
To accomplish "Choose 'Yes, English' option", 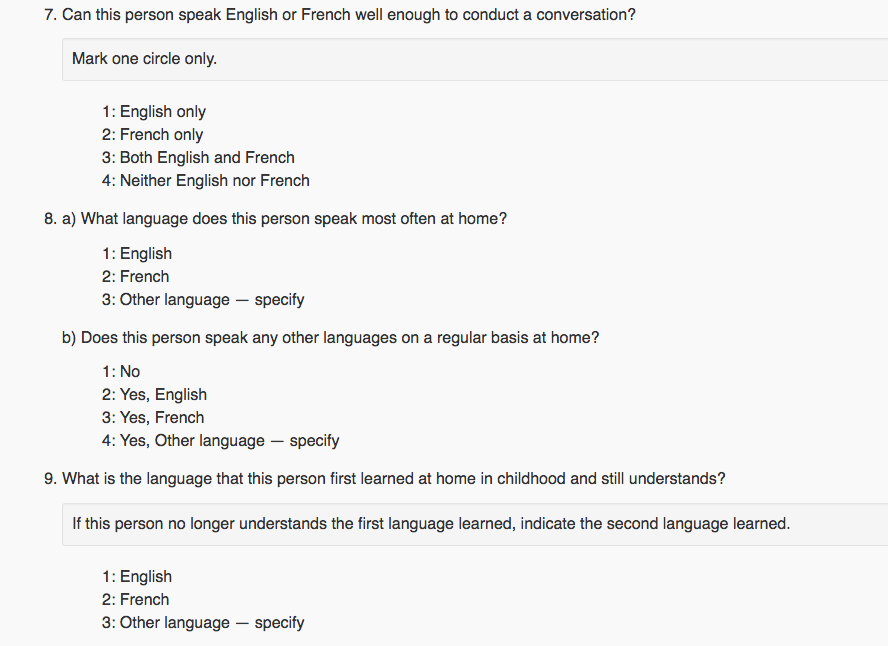I will pyautogui.click(x=154, y=395).
